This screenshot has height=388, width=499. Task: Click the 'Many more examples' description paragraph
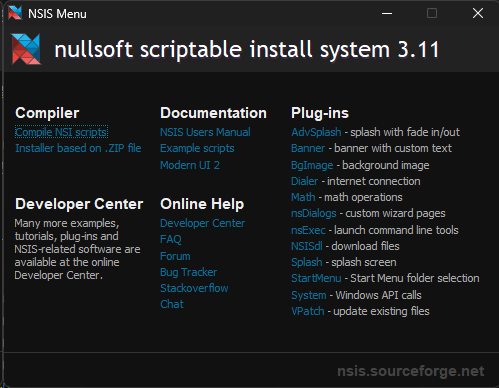point(77,249)
